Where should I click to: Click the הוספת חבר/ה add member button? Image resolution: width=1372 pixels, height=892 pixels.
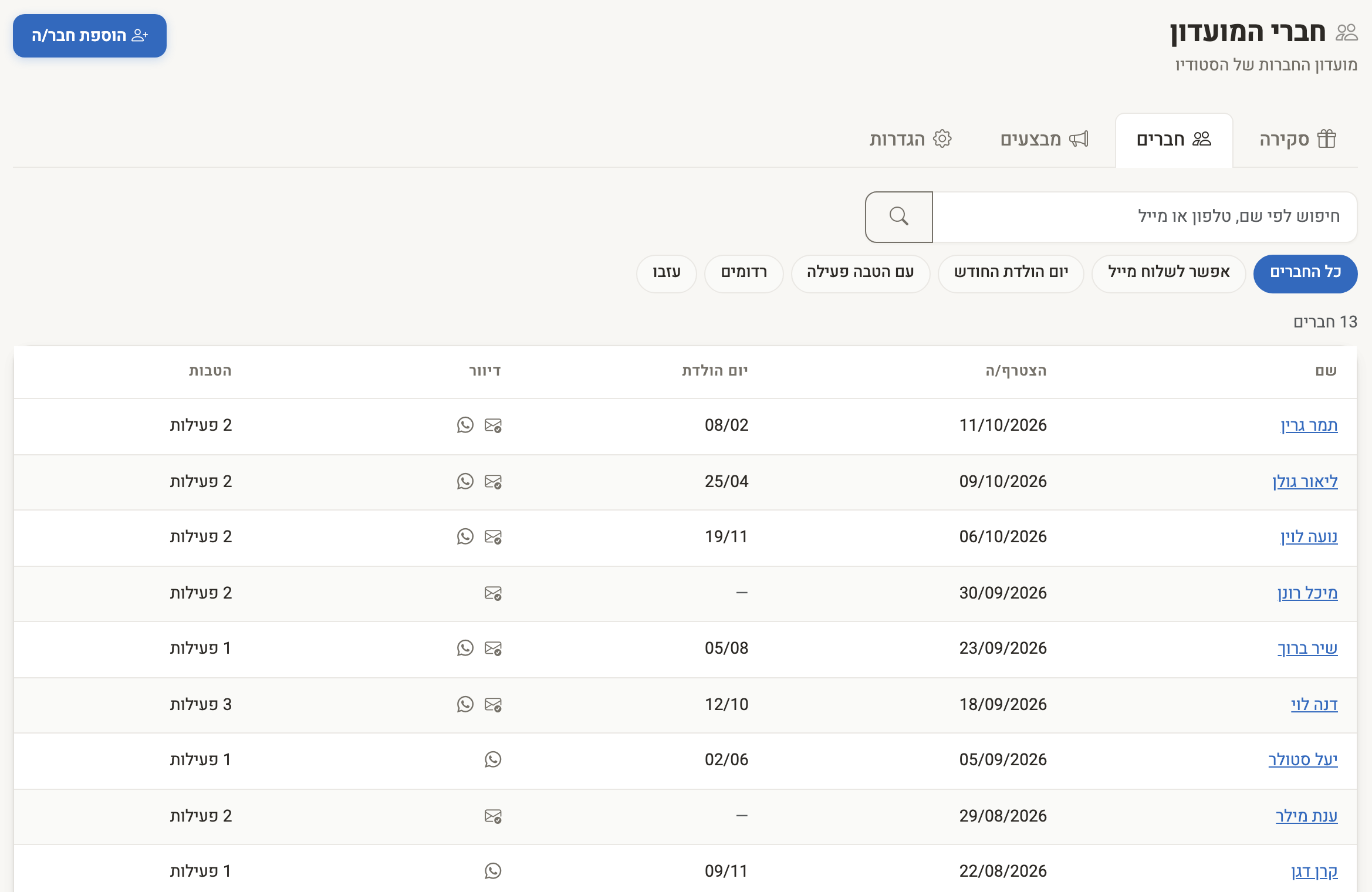90,36
